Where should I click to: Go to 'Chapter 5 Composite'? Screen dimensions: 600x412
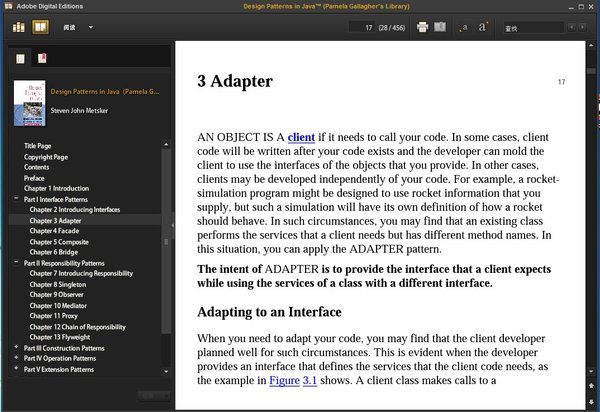click(x=59, y=242)
